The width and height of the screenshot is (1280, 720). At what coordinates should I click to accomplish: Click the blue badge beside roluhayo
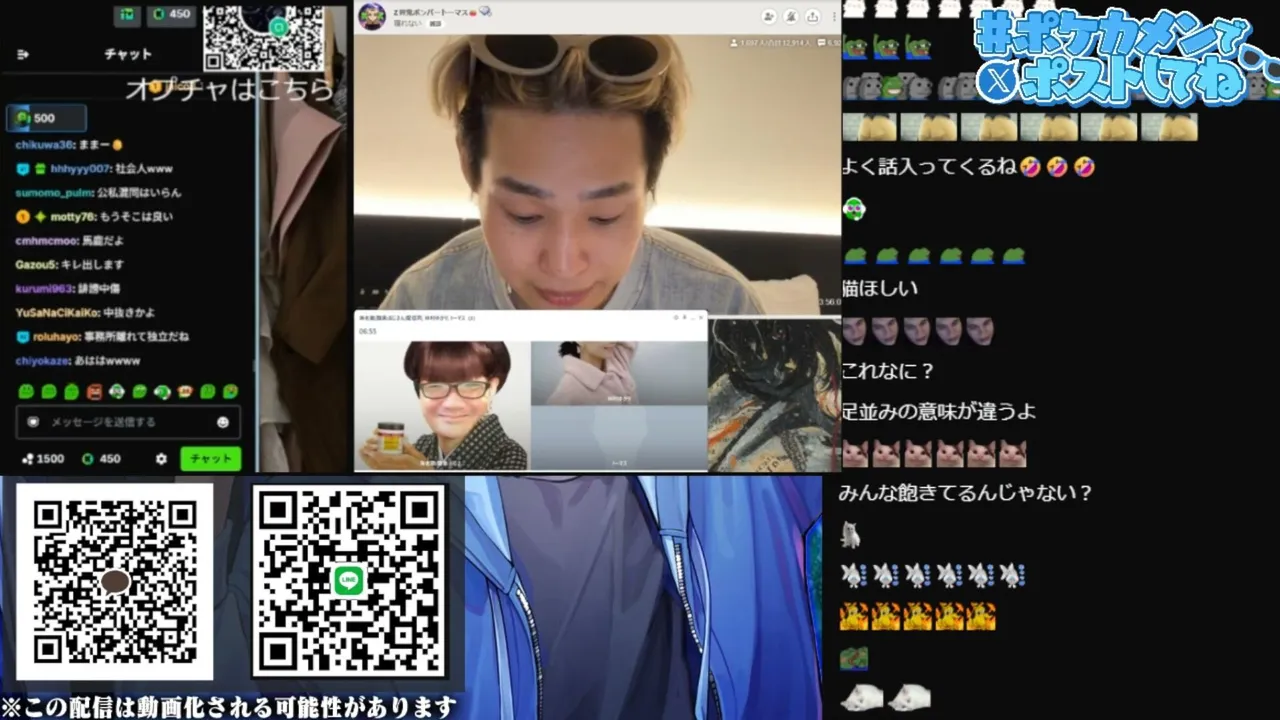coord(22,337)
